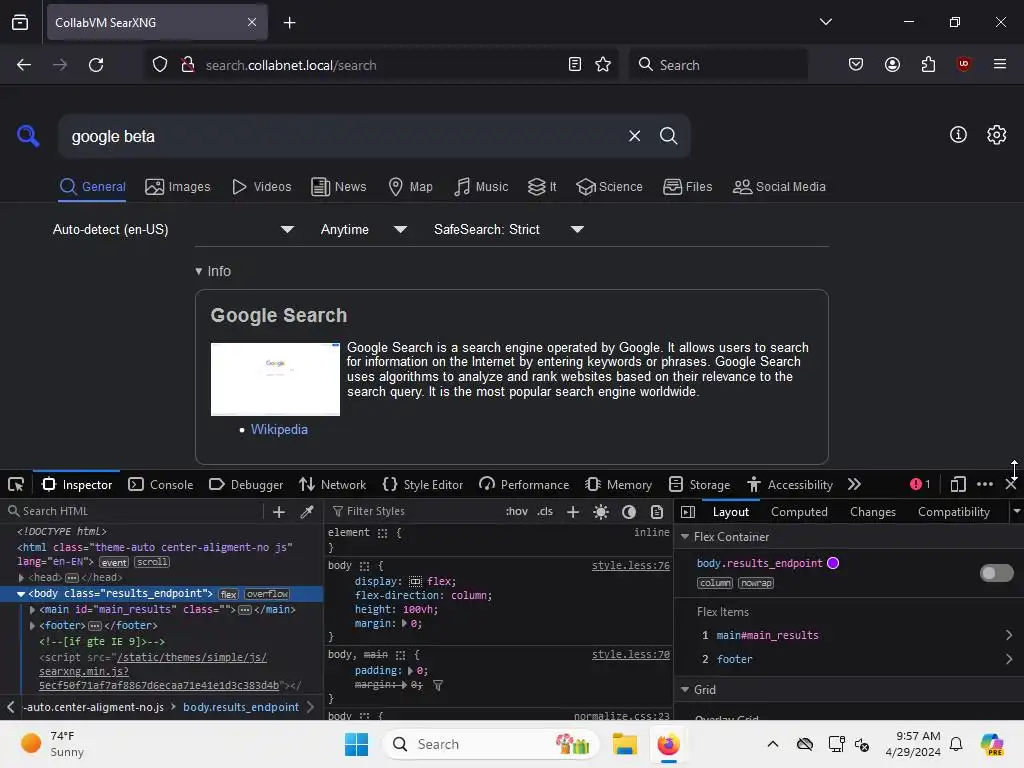The width and height of the screenshot is (1024, 768).
Task: Click the body.results_endpoint purple color swatch
Action: pyautogui.click(x=833, y=563)
